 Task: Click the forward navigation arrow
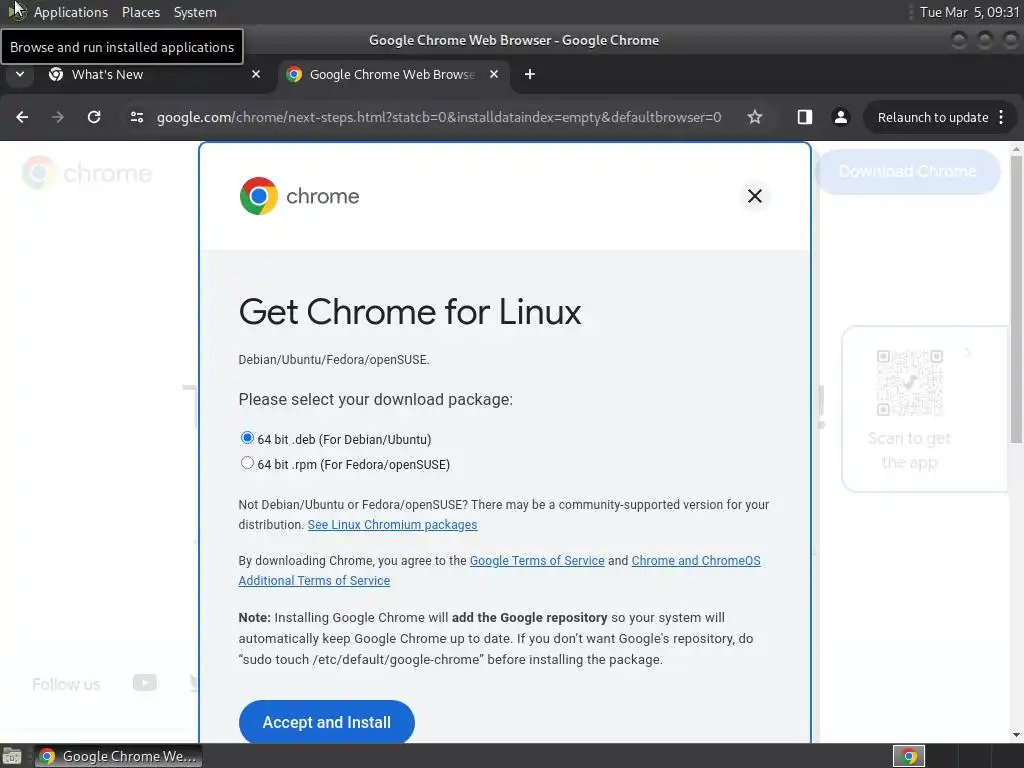[x=58, y=118]
